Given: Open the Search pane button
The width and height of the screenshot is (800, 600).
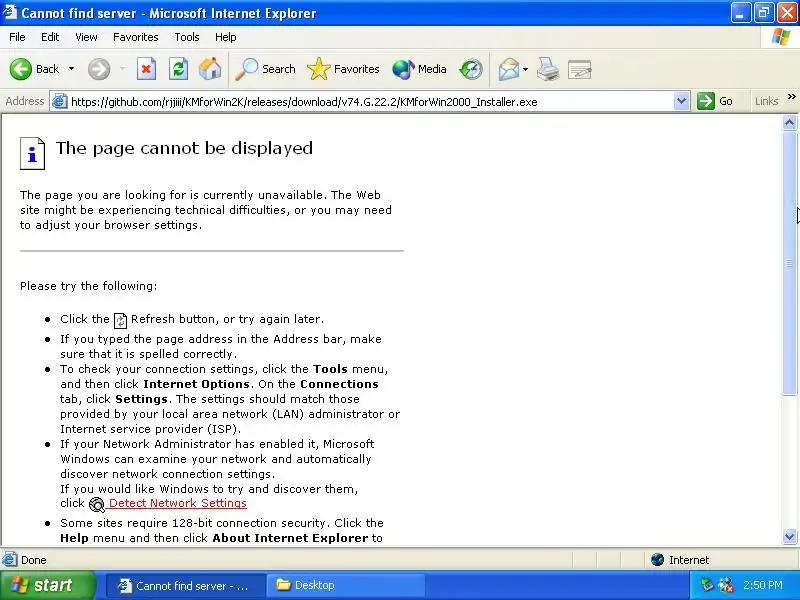Looking at the screenshot, I should 265,69.
